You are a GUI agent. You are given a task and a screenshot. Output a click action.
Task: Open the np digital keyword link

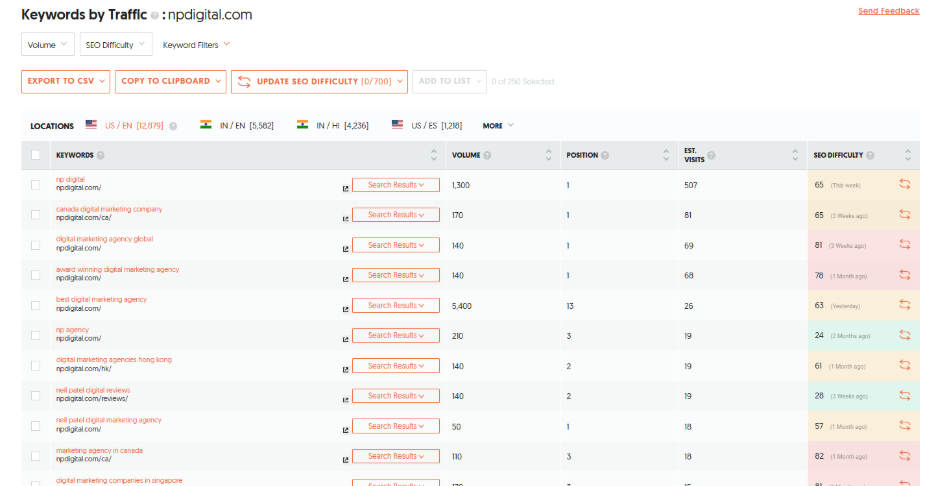70,179
